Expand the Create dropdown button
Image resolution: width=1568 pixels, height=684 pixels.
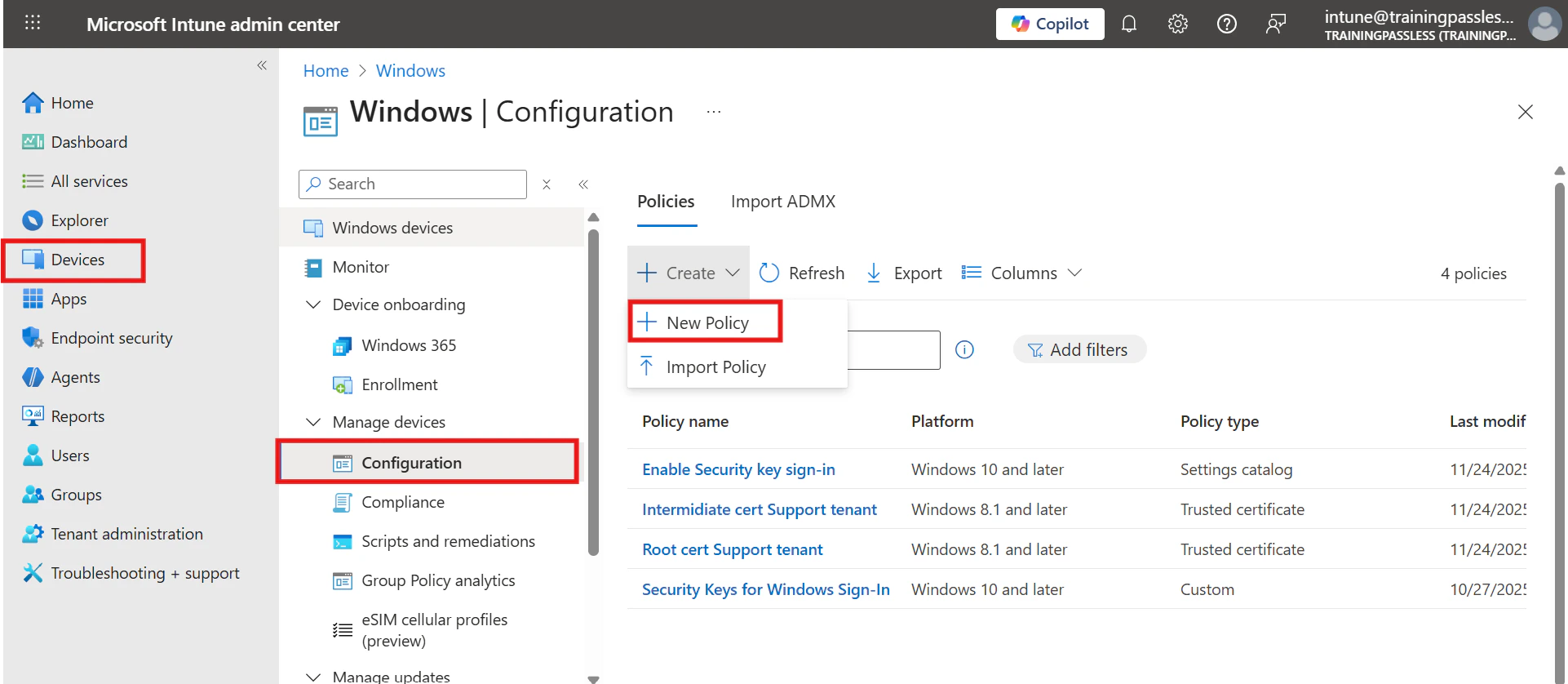click(x=689, y=273)
